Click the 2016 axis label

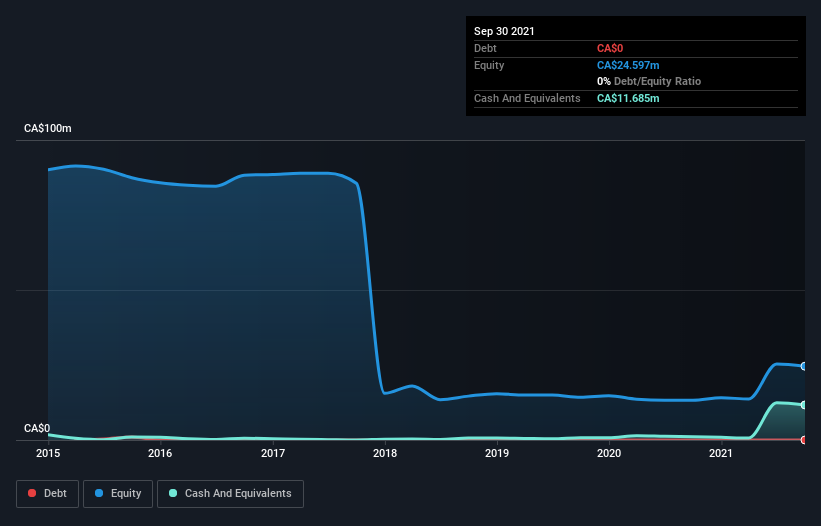pyautogui.click(x=160, y=453)
